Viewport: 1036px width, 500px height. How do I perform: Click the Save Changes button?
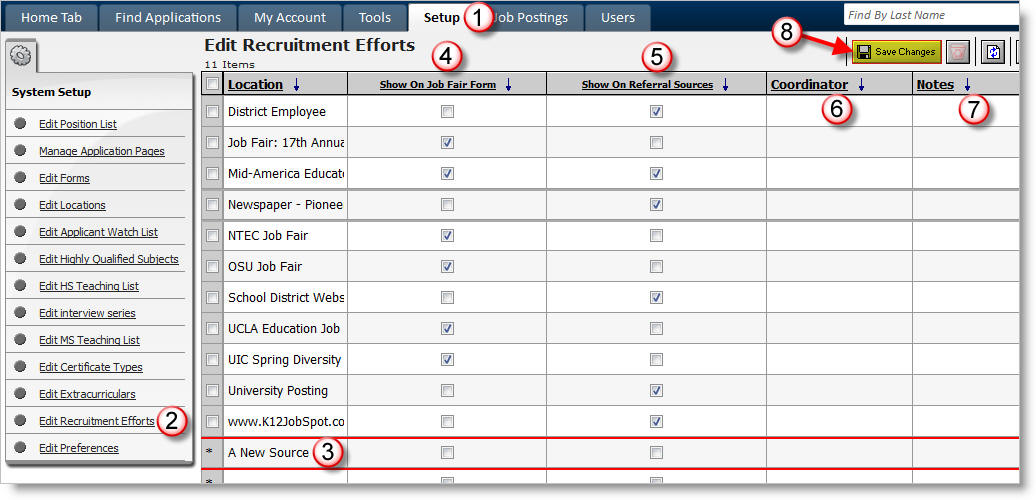coord(896,52)
